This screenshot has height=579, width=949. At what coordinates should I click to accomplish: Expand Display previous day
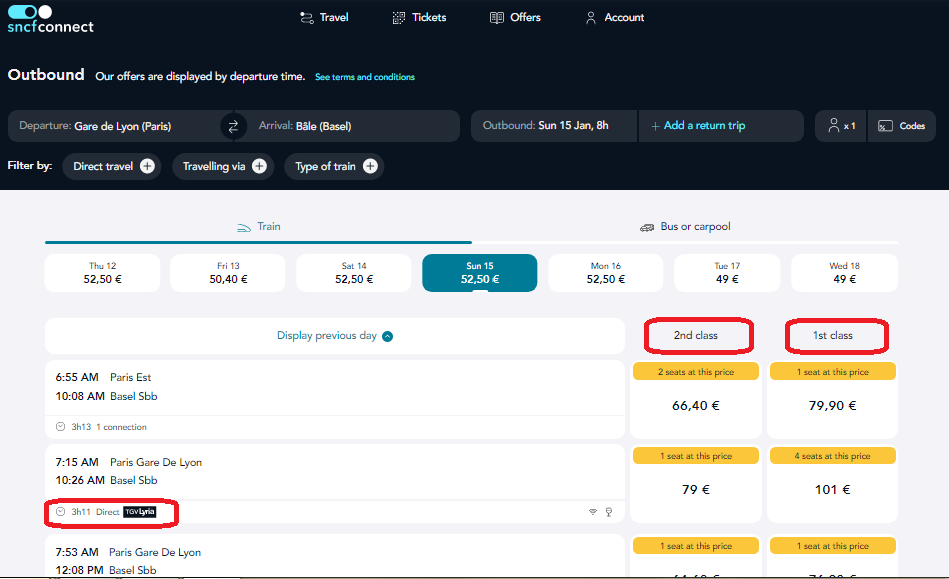click(x=335, y=336)
